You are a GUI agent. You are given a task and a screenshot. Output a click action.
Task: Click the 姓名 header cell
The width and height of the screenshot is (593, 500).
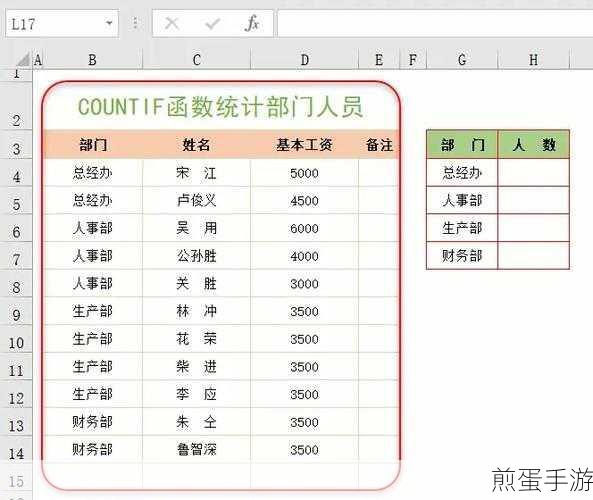click(196, 144)
